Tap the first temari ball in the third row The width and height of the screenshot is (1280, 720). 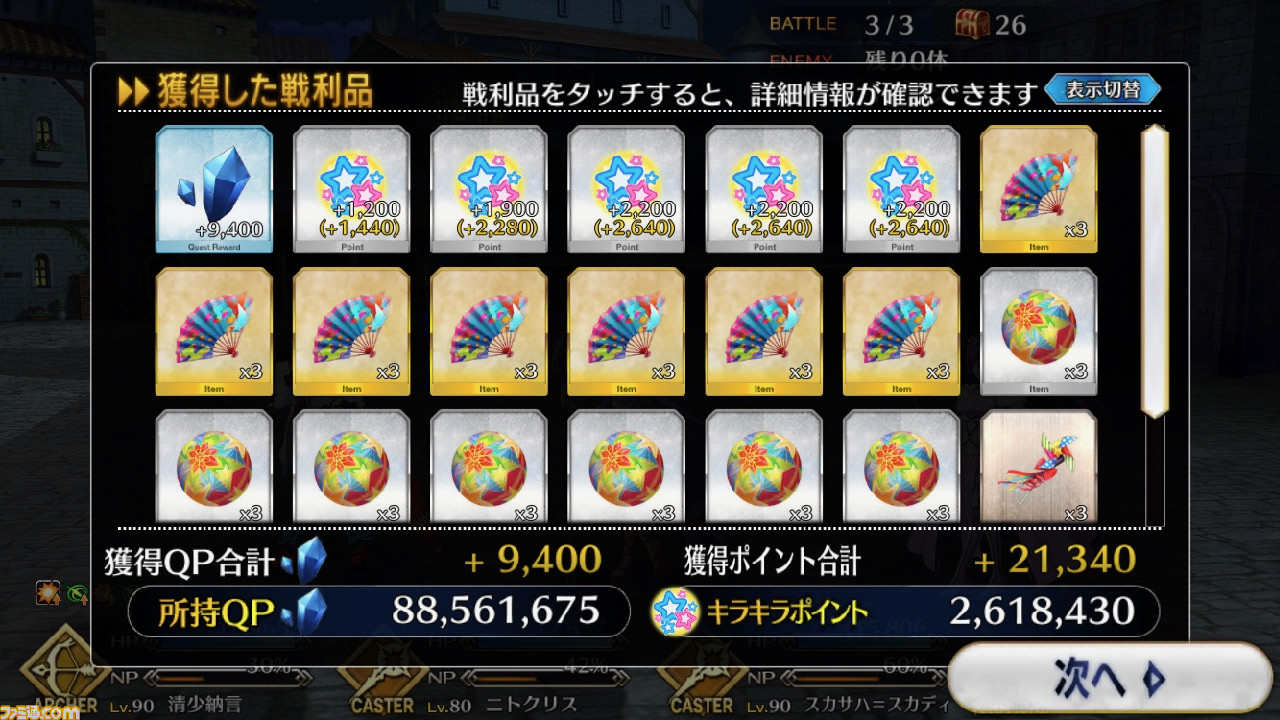[214, 467]
